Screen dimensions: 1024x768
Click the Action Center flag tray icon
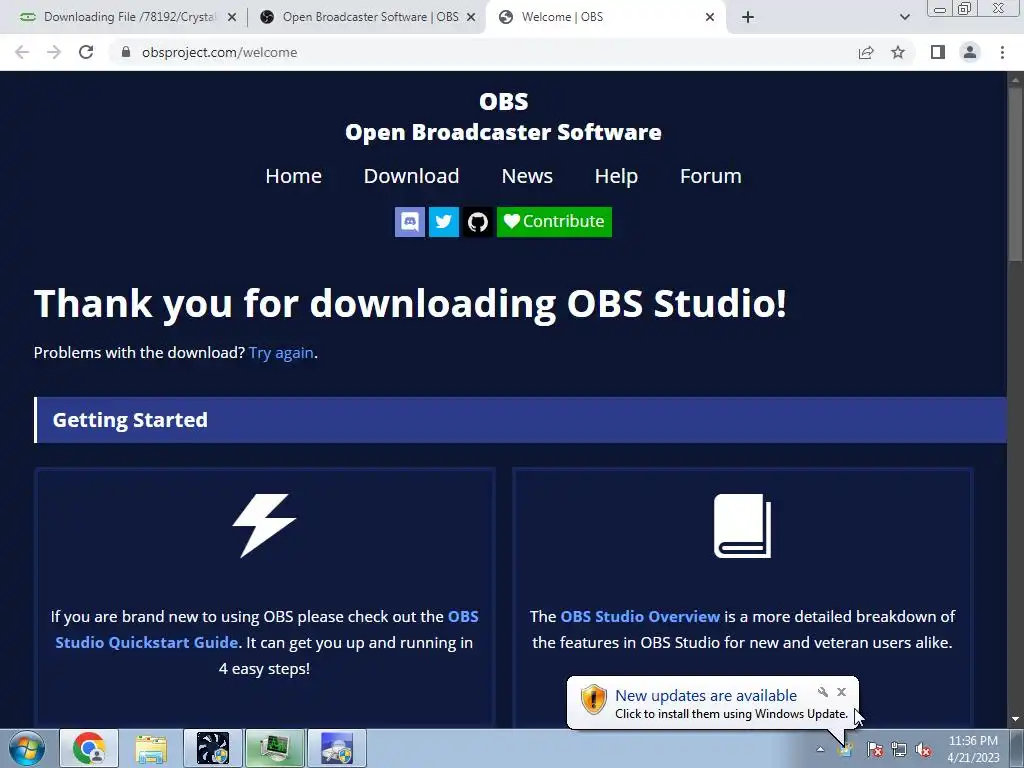click(x=875, y=750)
